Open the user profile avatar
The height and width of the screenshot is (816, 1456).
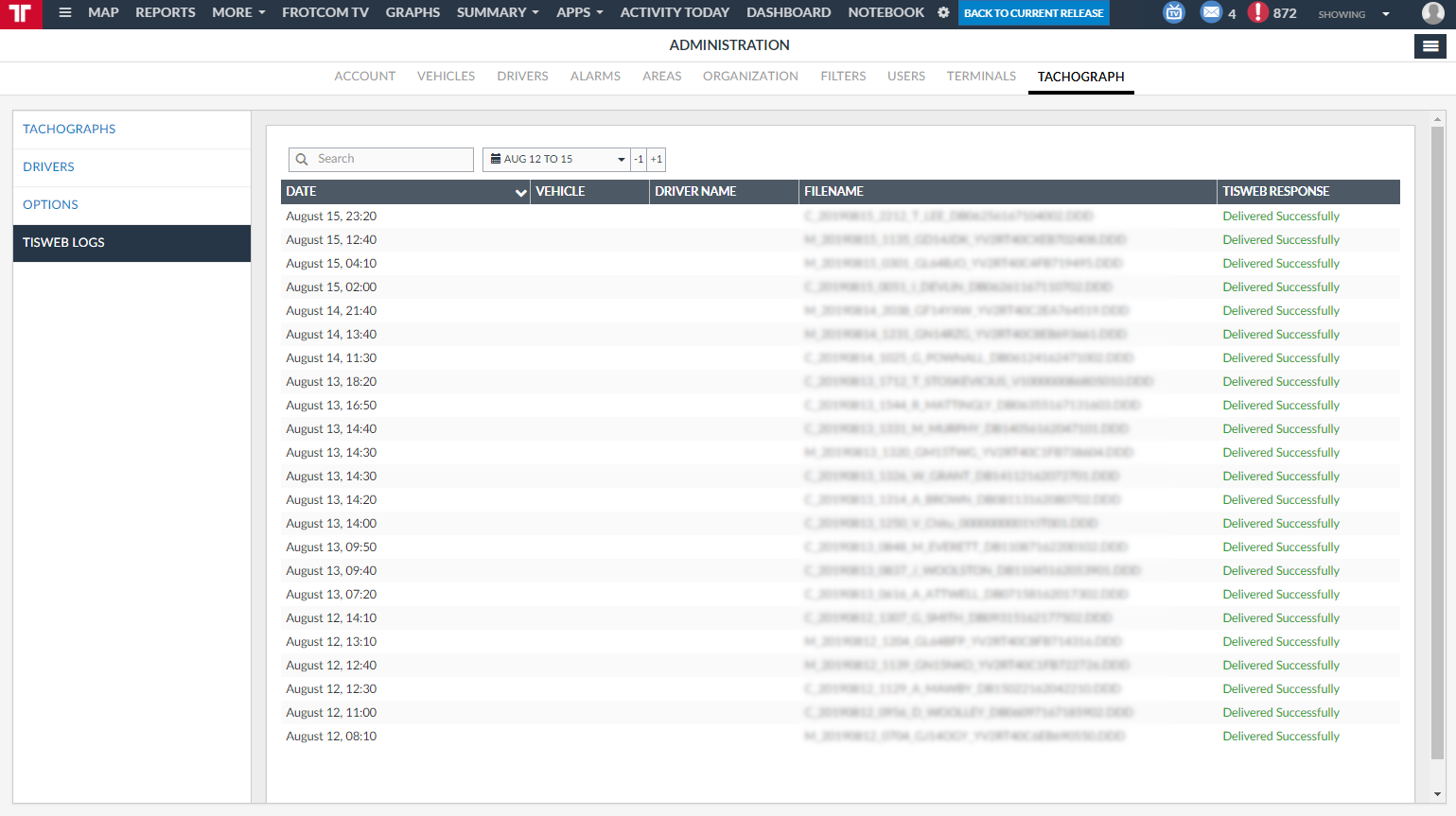click(1432, 13)
